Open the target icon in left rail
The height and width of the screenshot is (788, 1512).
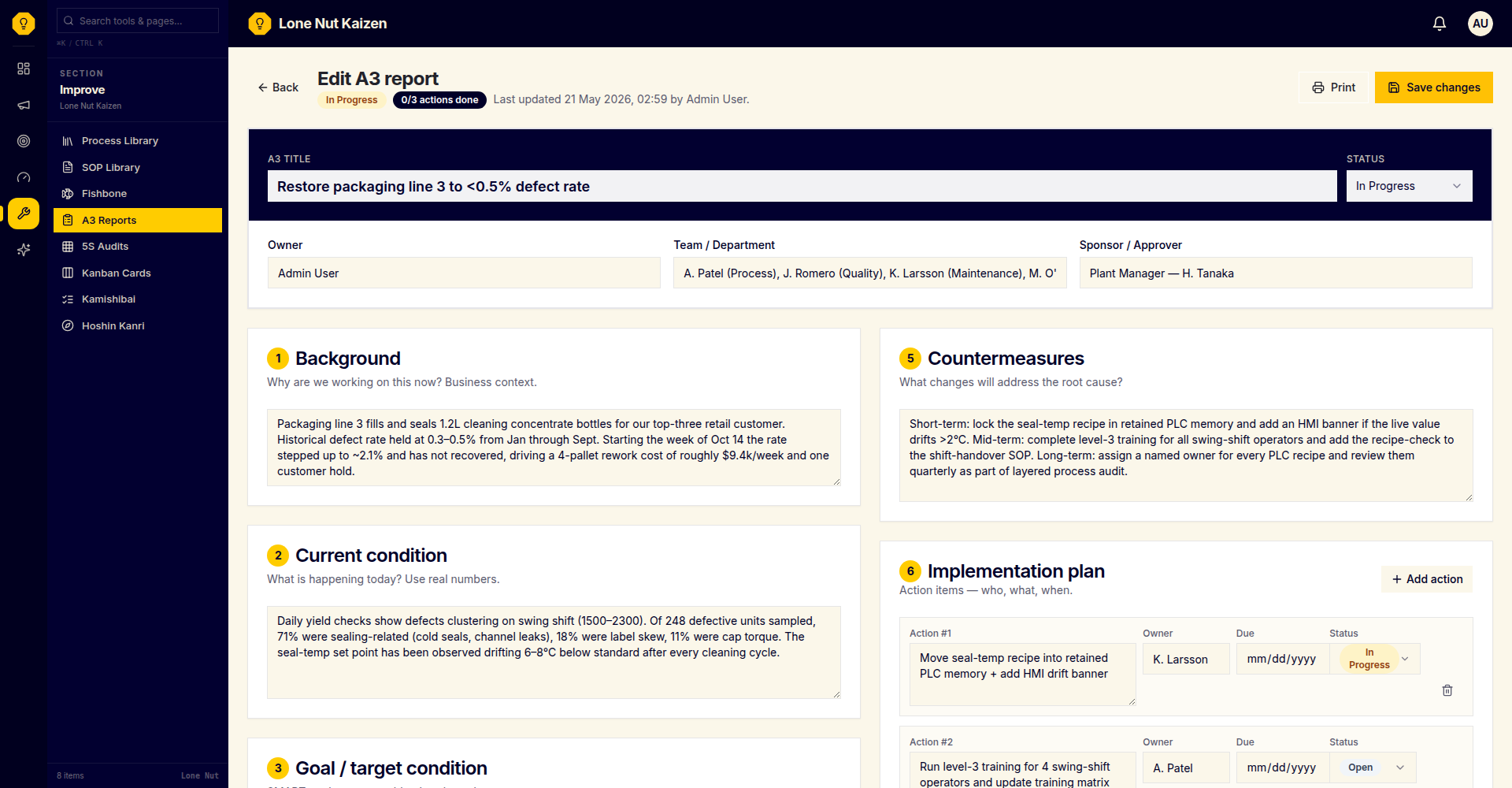pos(24,141)
